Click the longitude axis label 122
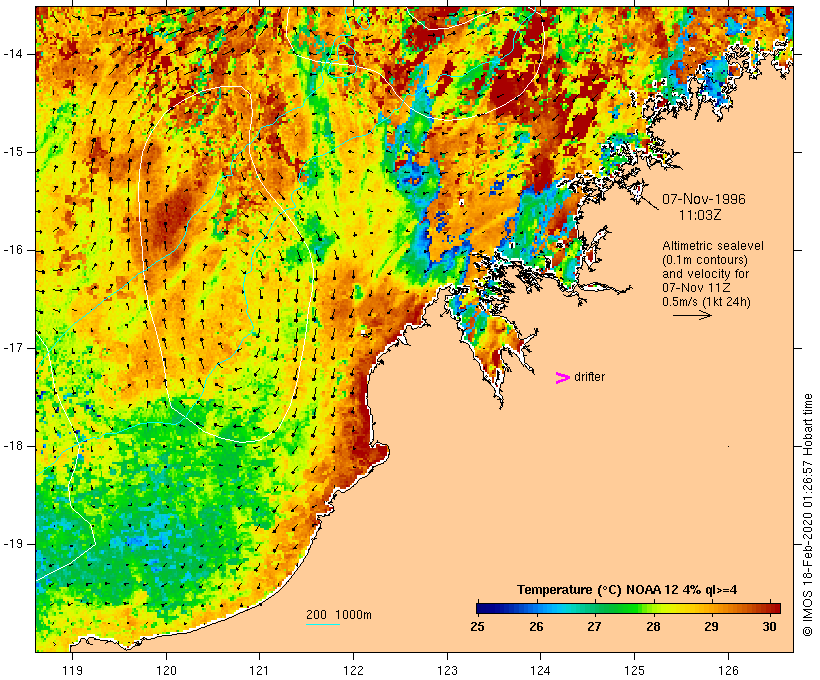The width and height of the screenshot is (820, 680). 353,670
